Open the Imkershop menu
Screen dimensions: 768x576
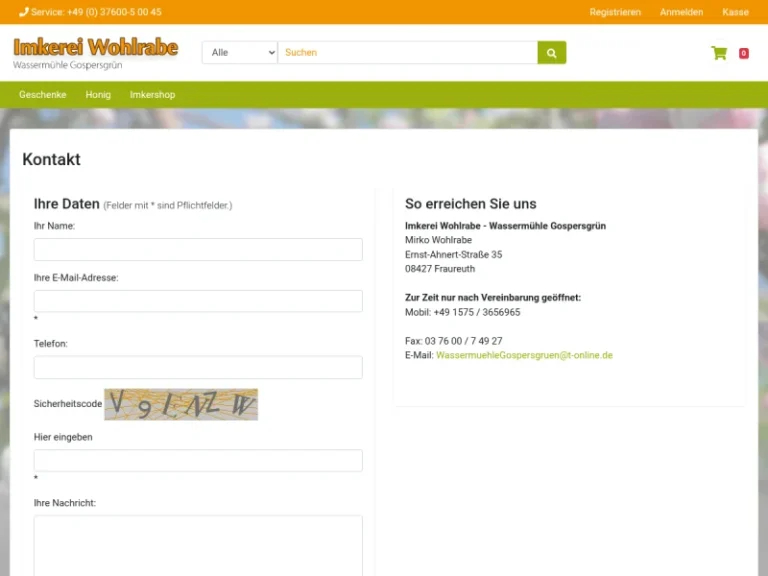coord(152,95)
